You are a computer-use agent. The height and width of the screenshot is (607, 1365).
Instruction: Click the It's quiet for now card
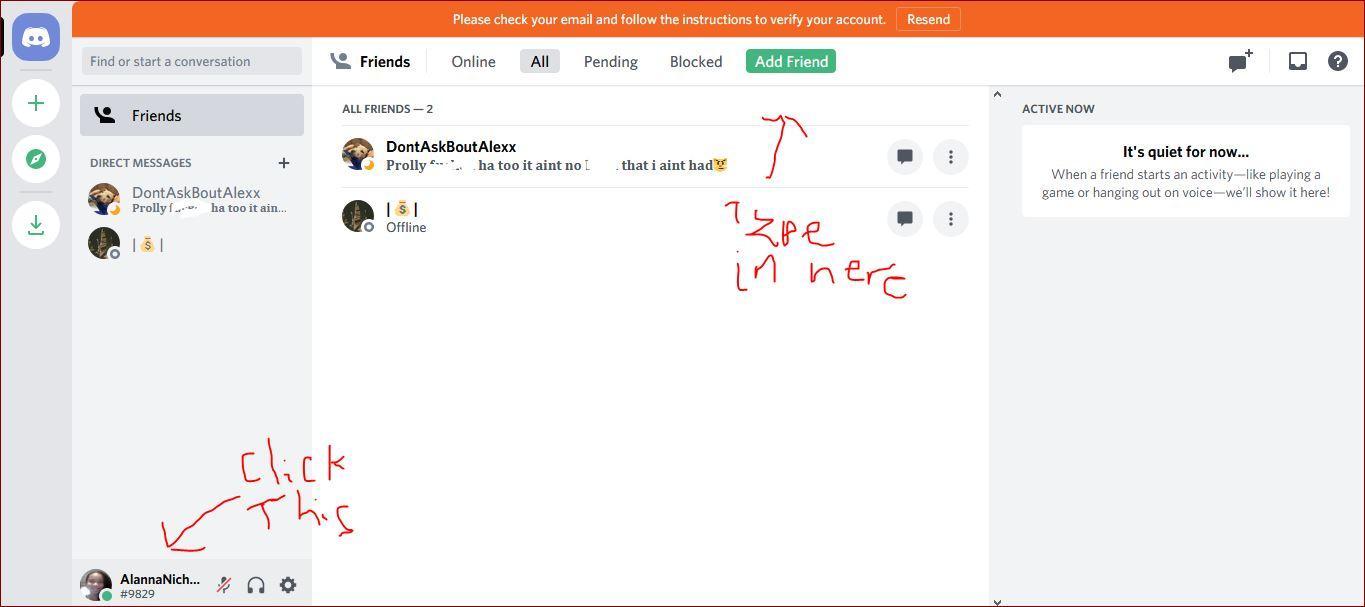pyautogui.click(x=1186, y=172)
